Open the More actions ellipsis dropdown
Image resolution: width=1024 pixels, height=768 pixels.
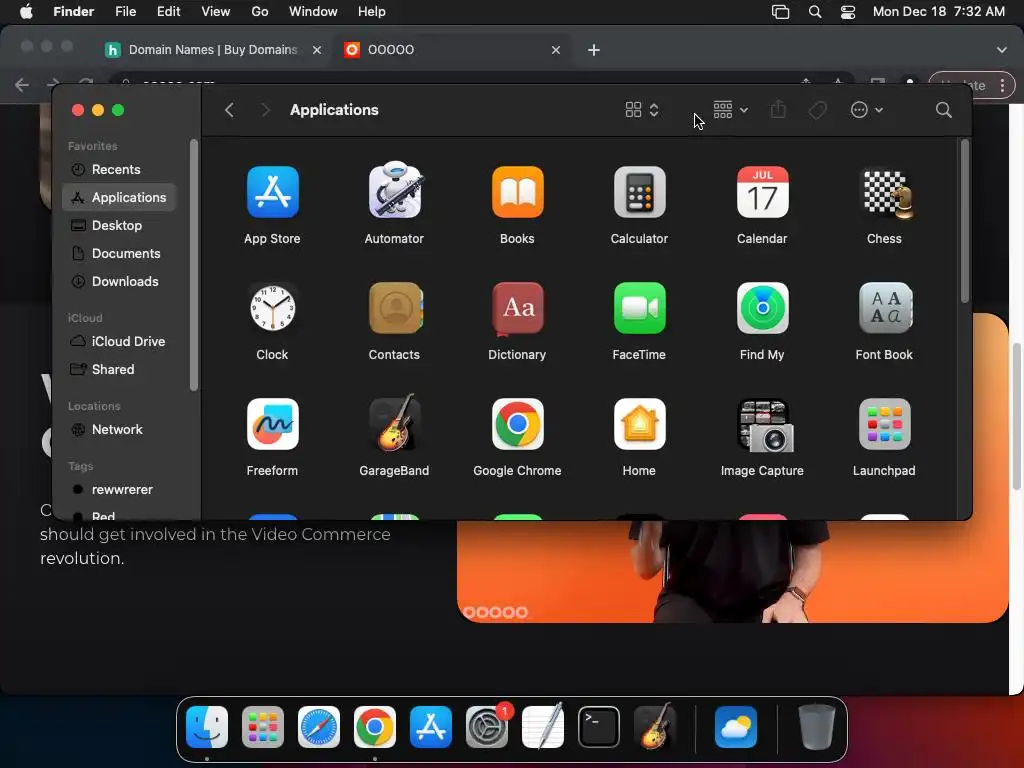867,110
